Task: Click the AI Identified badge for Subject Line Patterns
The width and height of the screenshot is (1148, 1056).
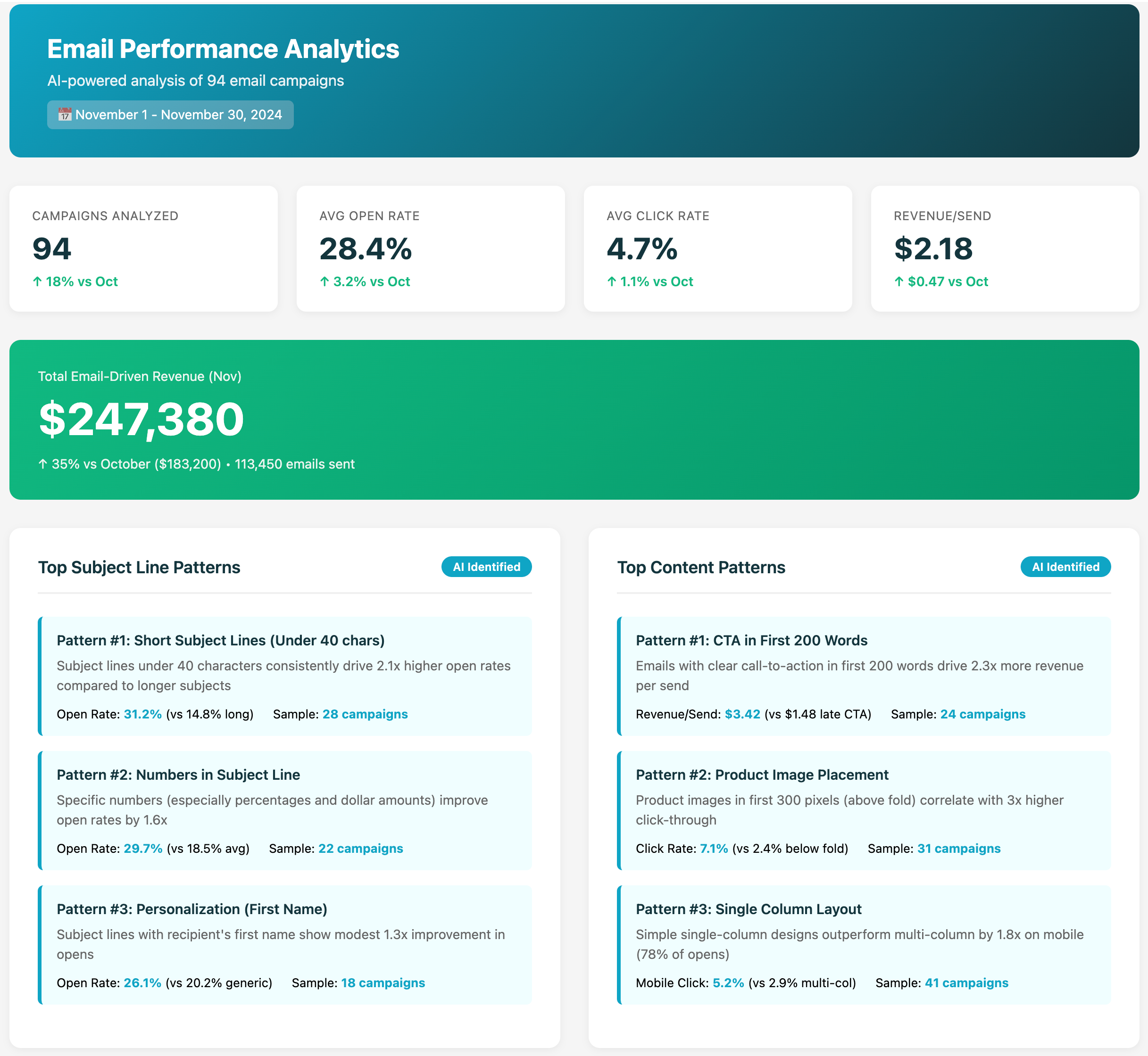Action: 487,567
